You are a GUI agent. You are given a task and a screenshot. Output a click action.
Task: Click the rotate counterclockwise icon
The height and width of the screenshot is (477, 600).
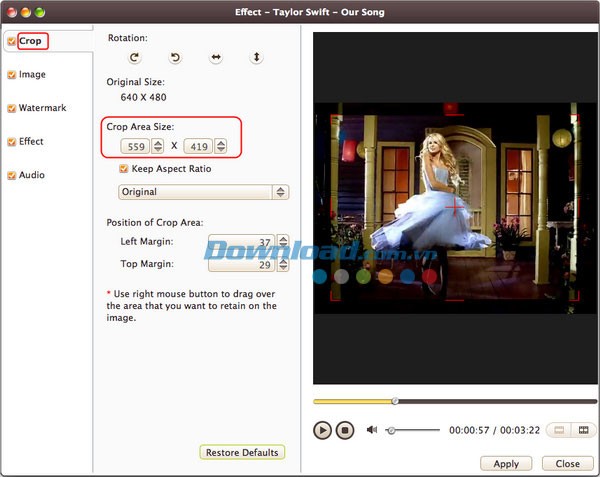tap(174, 58)
